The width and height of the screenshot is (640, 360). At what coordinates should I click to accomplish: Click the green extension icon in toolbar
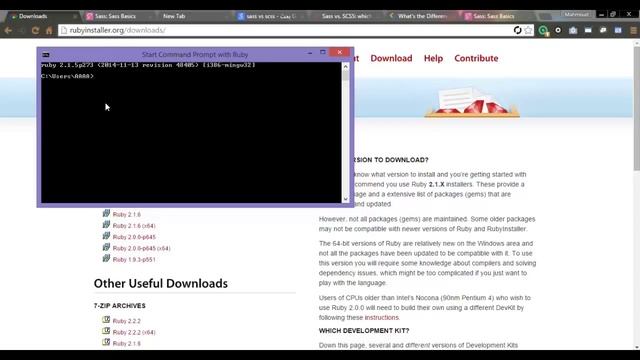(543, 30)
